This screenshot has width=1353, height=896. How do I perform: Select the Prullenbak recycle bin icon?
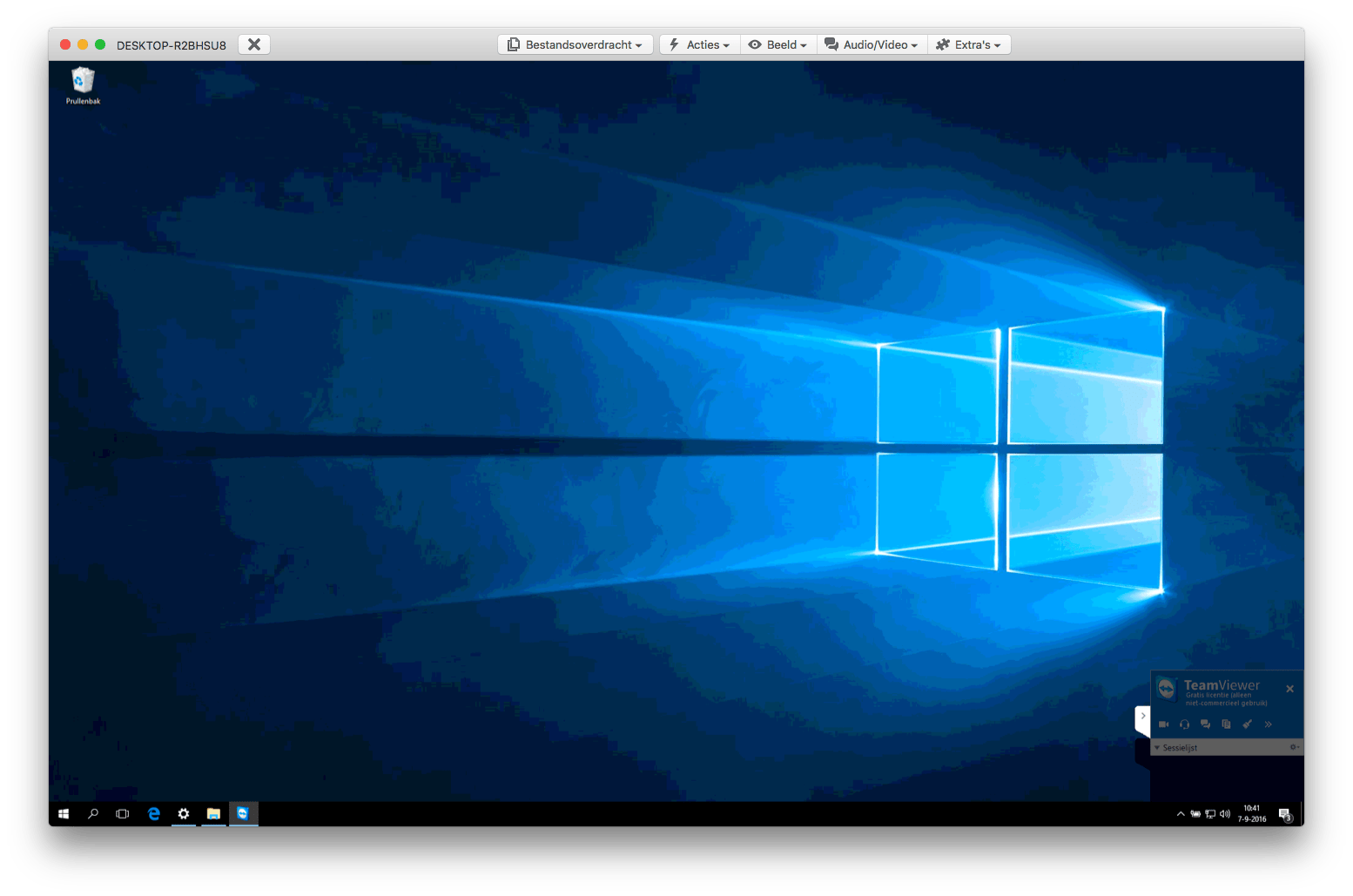(83, 85)
